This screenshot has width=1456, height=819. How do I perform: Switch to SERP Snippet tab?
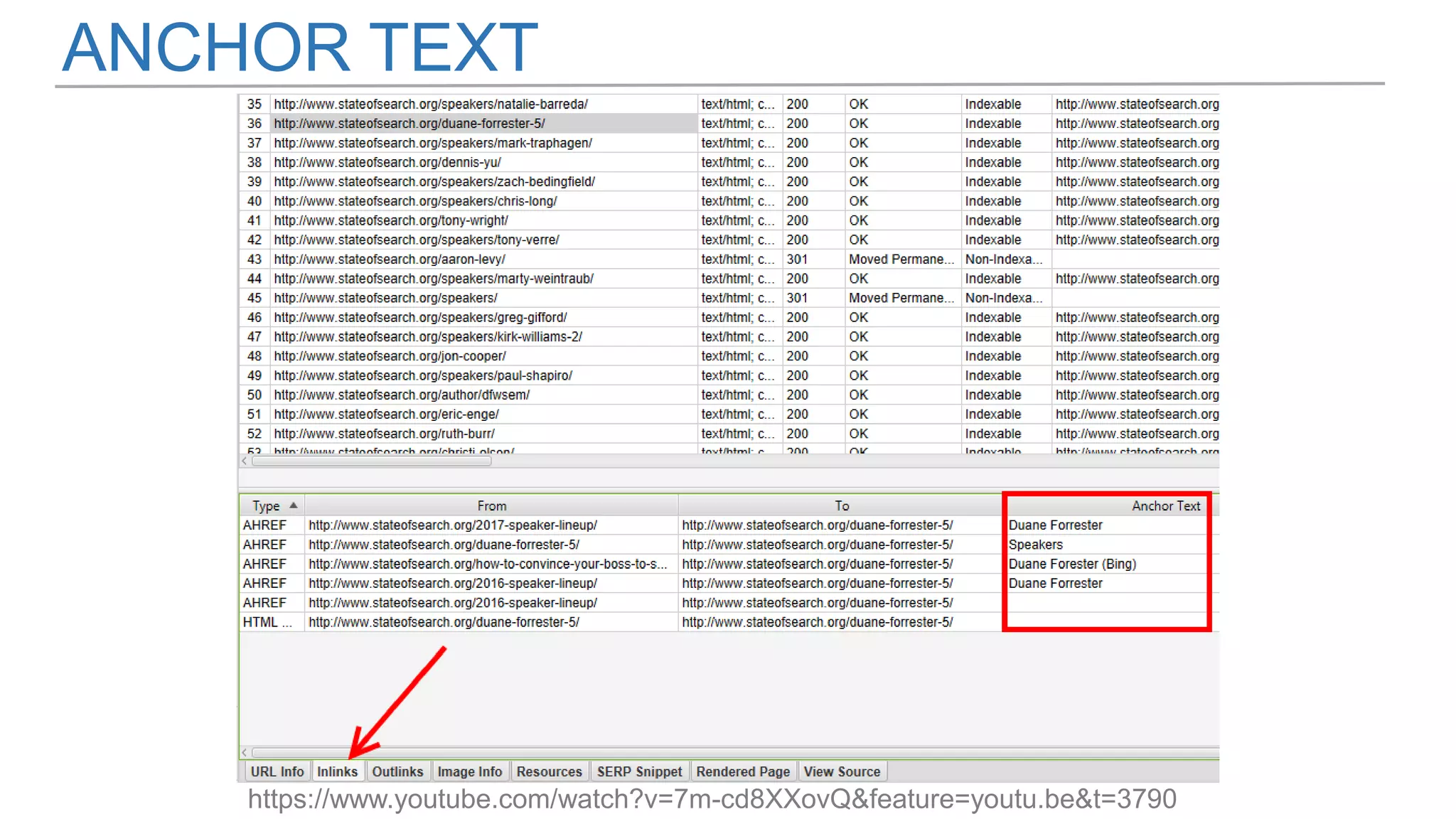[639, 771]
